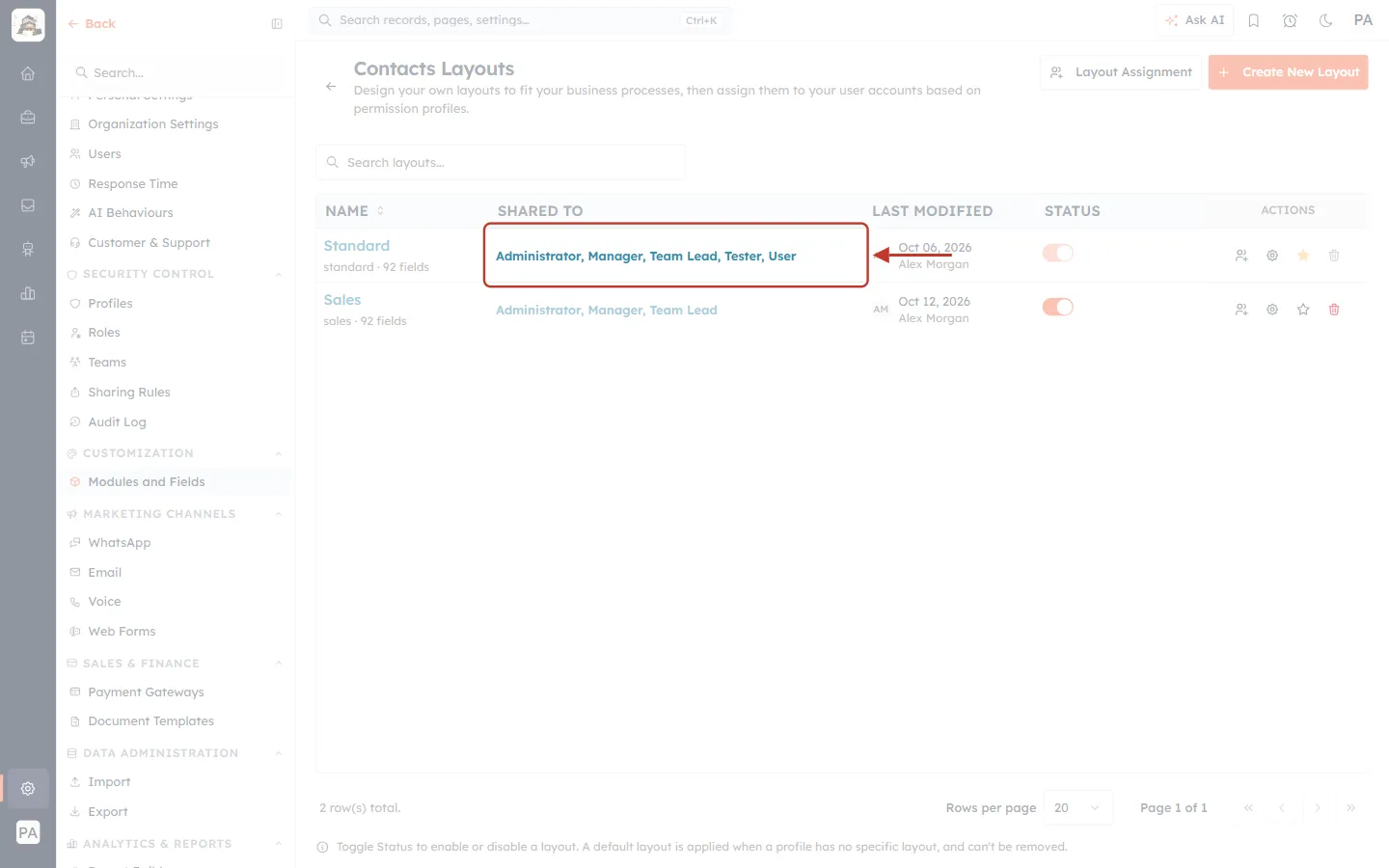Click the assign users icon for Sales layout

pyautogui.click(x=1241, y=310)
